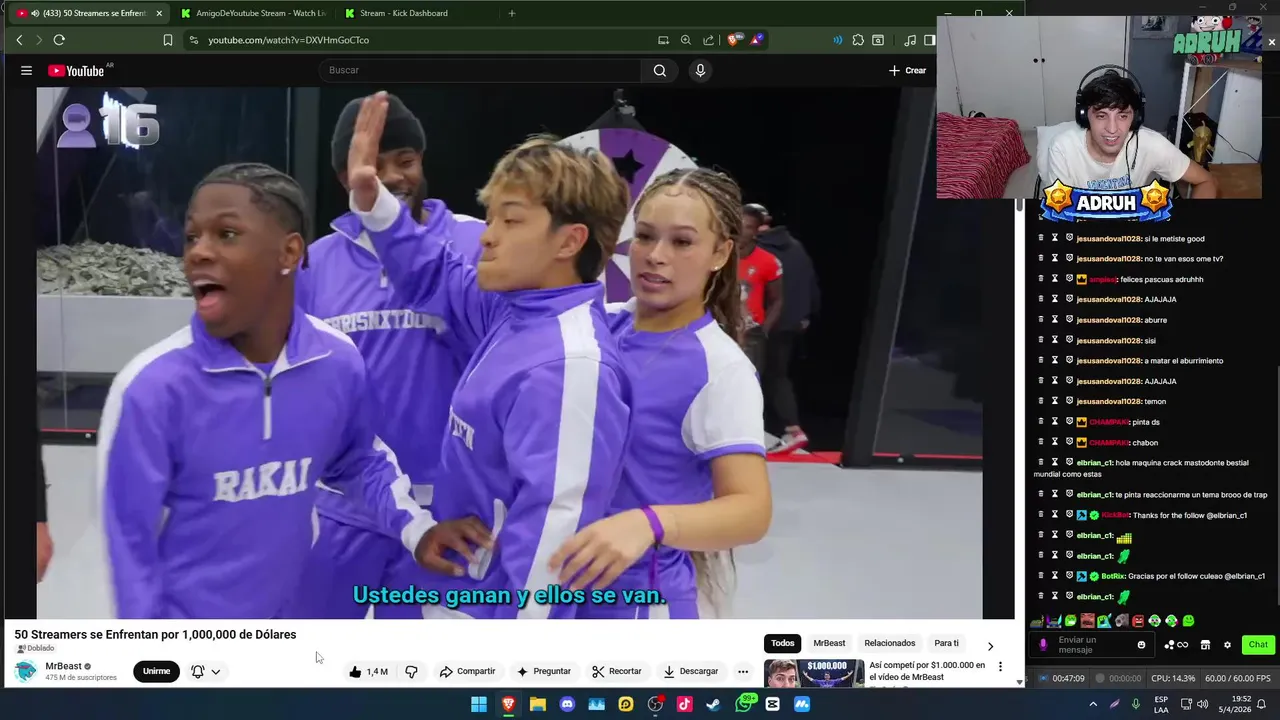Click the YouTube search magnifier button
The width and height of the screenshot is (1280, 720).
(660, 70)
